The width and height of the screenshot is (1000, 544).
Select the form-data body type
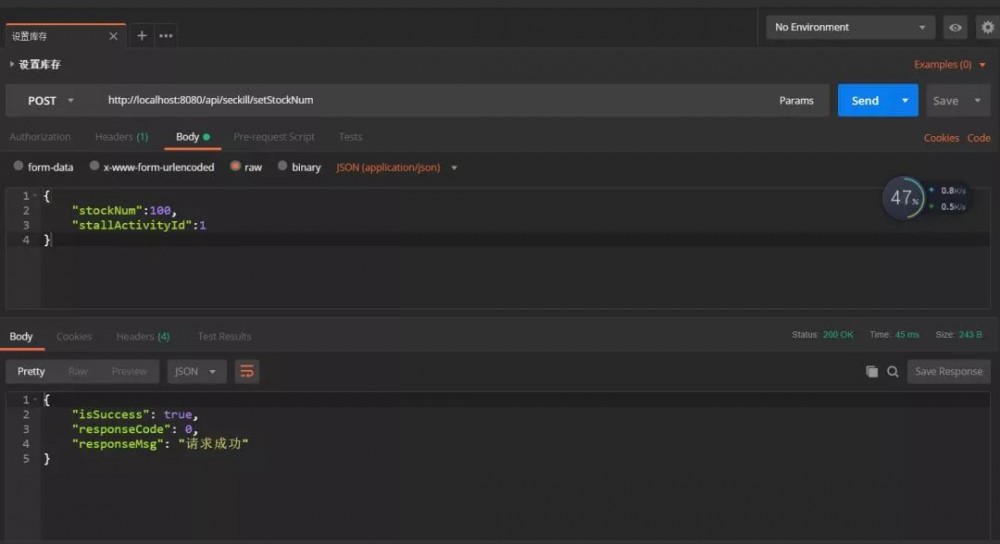coord(19,167)
